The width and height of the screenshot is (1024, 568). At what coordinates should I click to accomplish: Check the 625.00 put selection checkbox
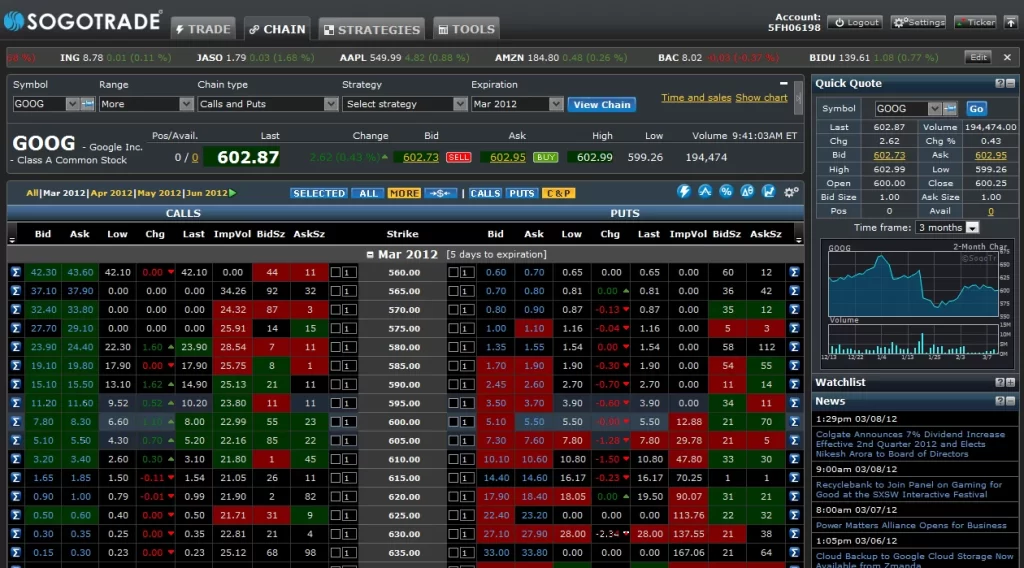coord(453,515)
